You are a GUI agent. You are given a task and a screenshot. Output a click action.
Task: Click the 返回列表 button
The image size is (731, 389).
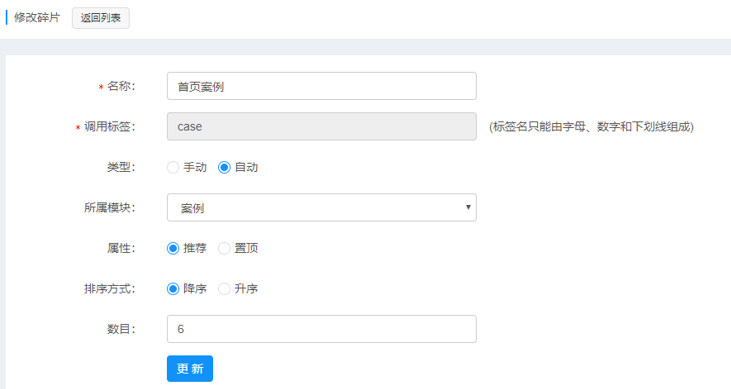(101, 18)
